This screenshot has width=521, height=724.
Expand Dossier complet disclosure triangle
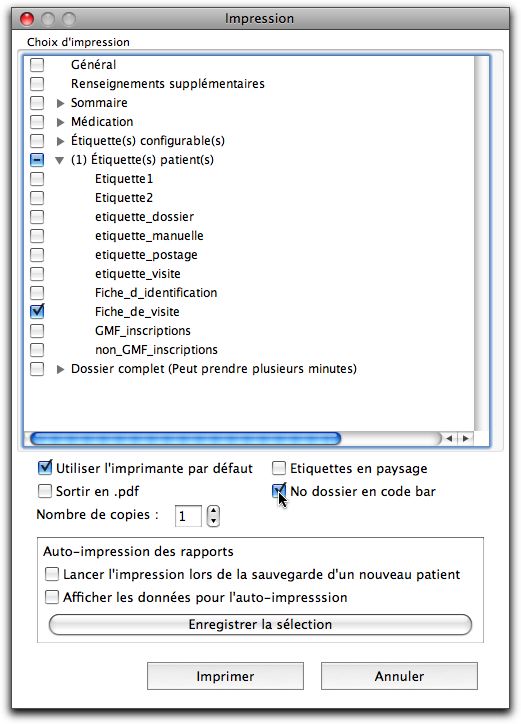coord(60,369)
